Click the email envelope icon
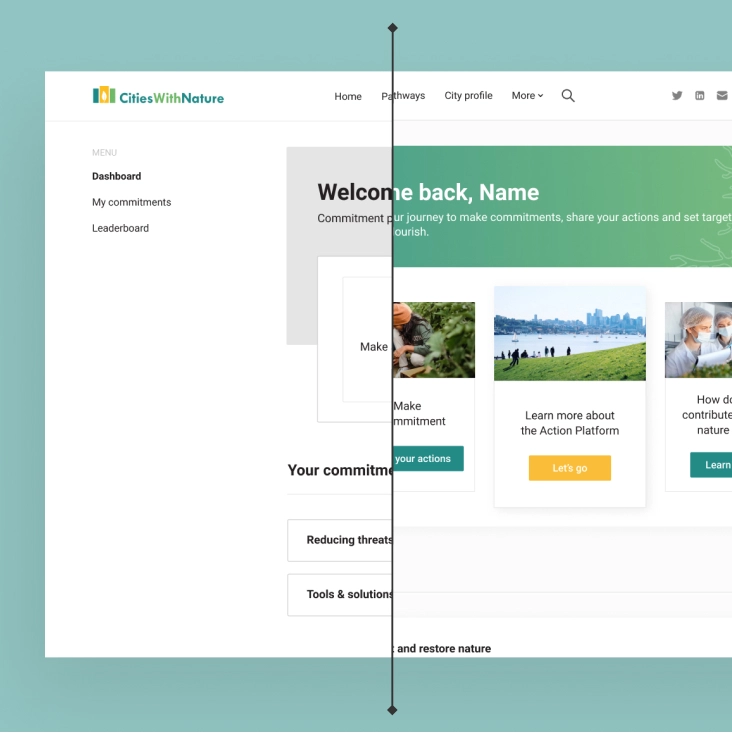 tap(722, 95)
